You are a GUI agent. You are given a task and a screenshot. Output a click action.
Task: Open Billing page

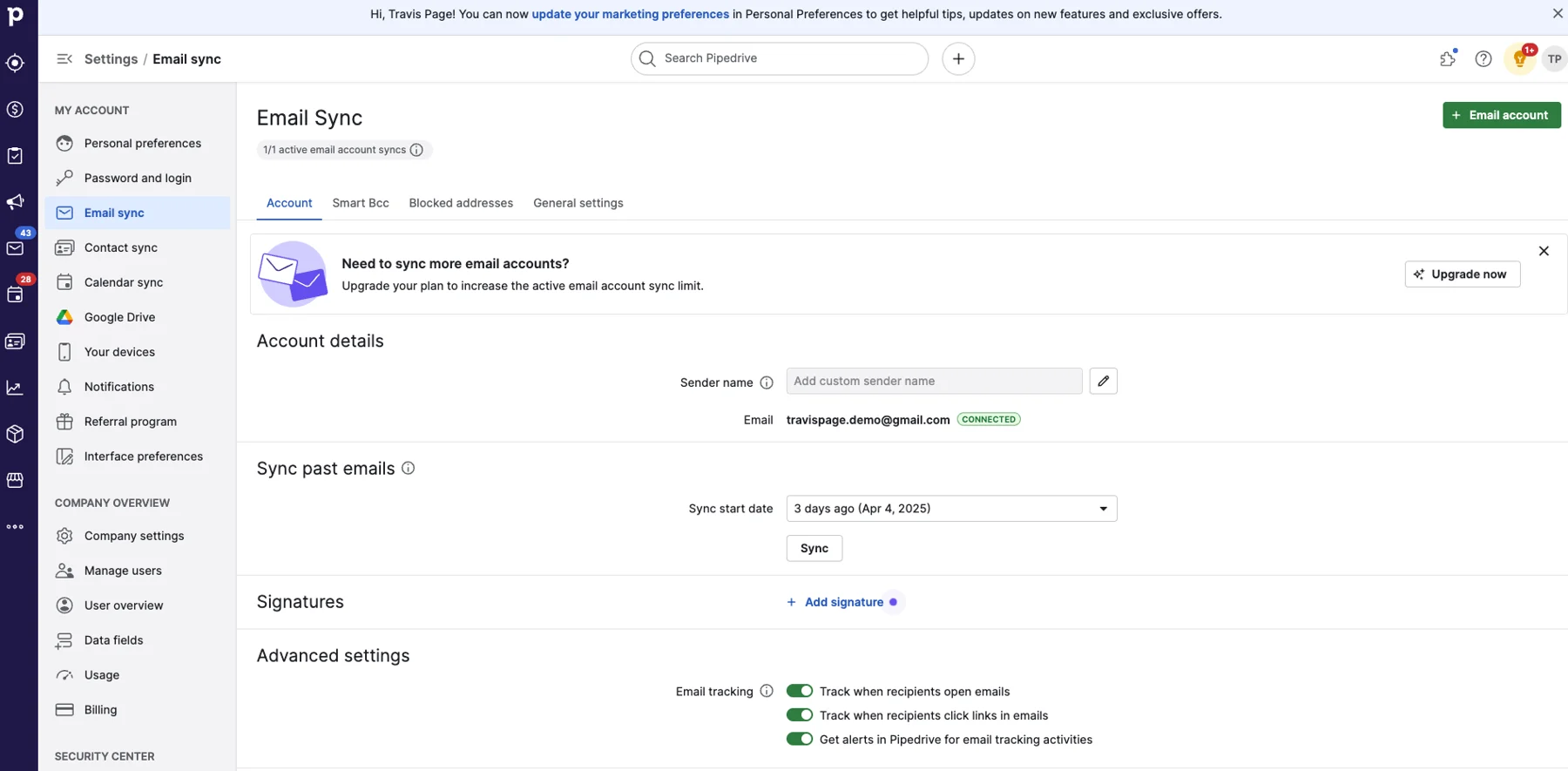[138, 710]
